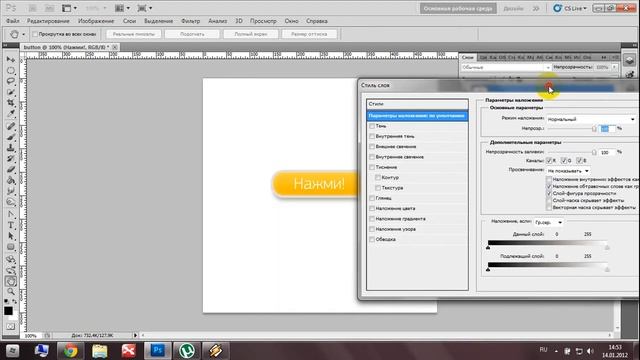Enable Наложение градиента checkbox
Screen dimensions: 640x360
[372, 219]
